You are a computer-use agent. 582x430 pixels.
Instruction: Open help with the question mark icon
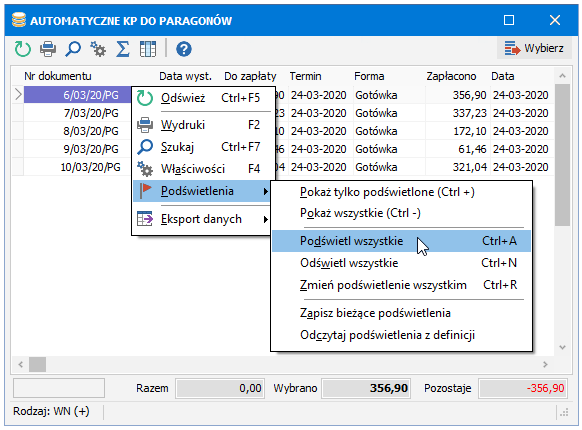tap(184, 49)
